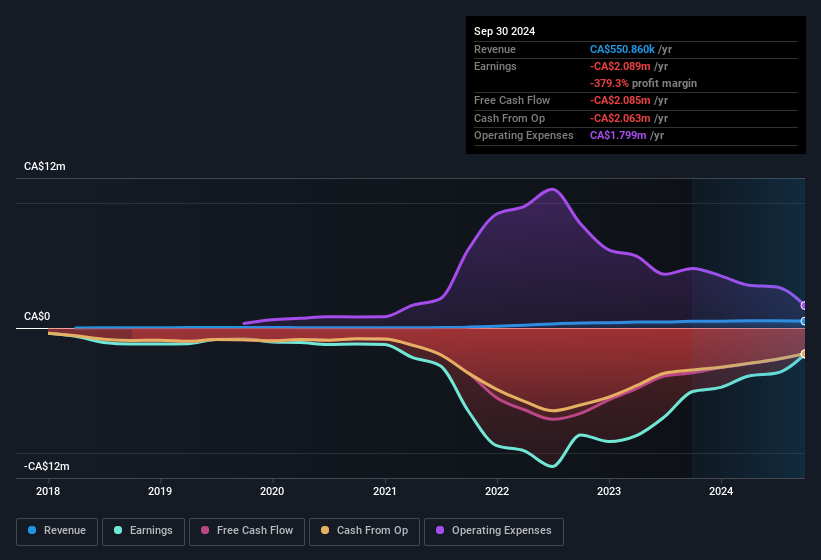Click the orange Cash From Op endpoint marker
The width and height of the screenshot is (821, 560).
(804, 354)
